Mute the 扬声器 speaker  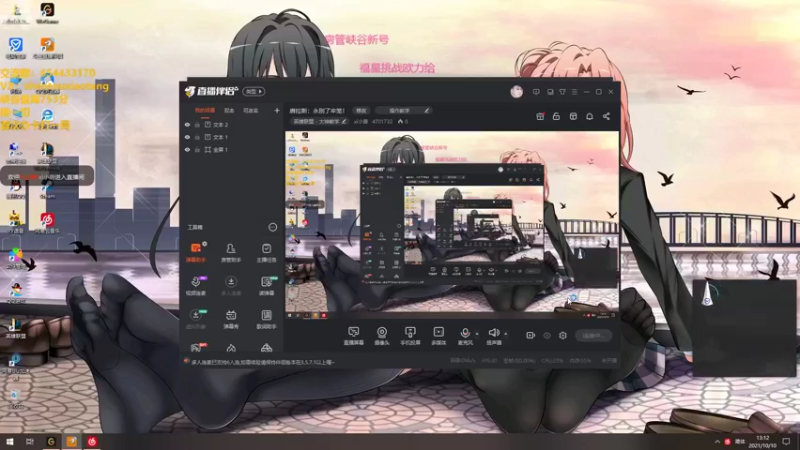click(493, 336)
